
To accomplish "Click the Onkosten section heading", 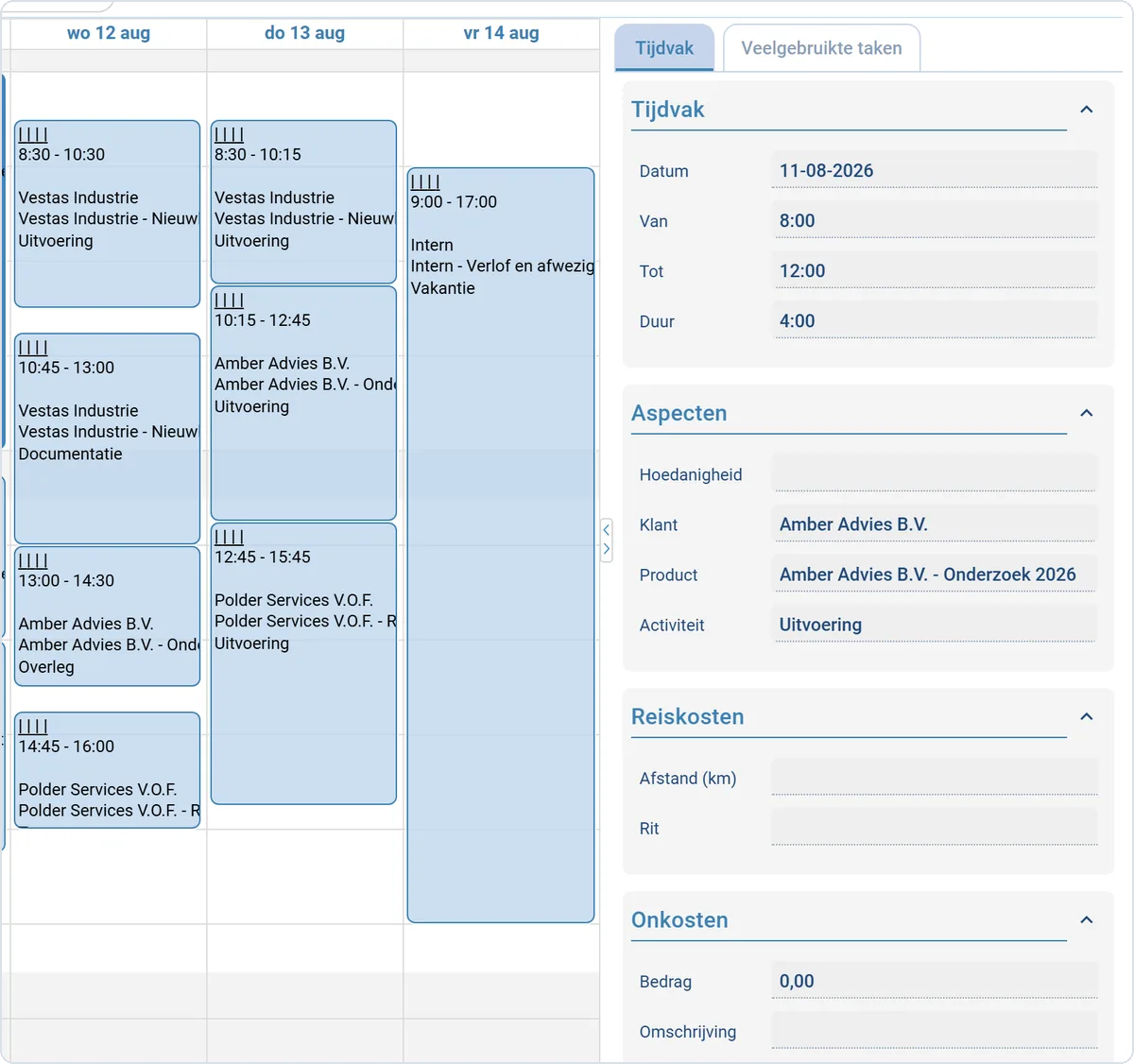I will 679,919.
